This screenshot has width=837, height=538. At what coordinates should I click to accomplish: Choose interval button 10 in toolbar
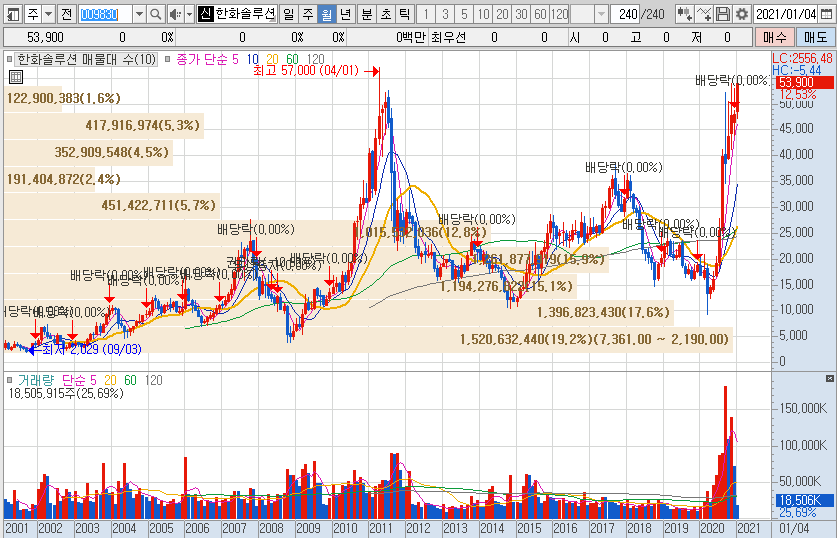click(484, 14)
